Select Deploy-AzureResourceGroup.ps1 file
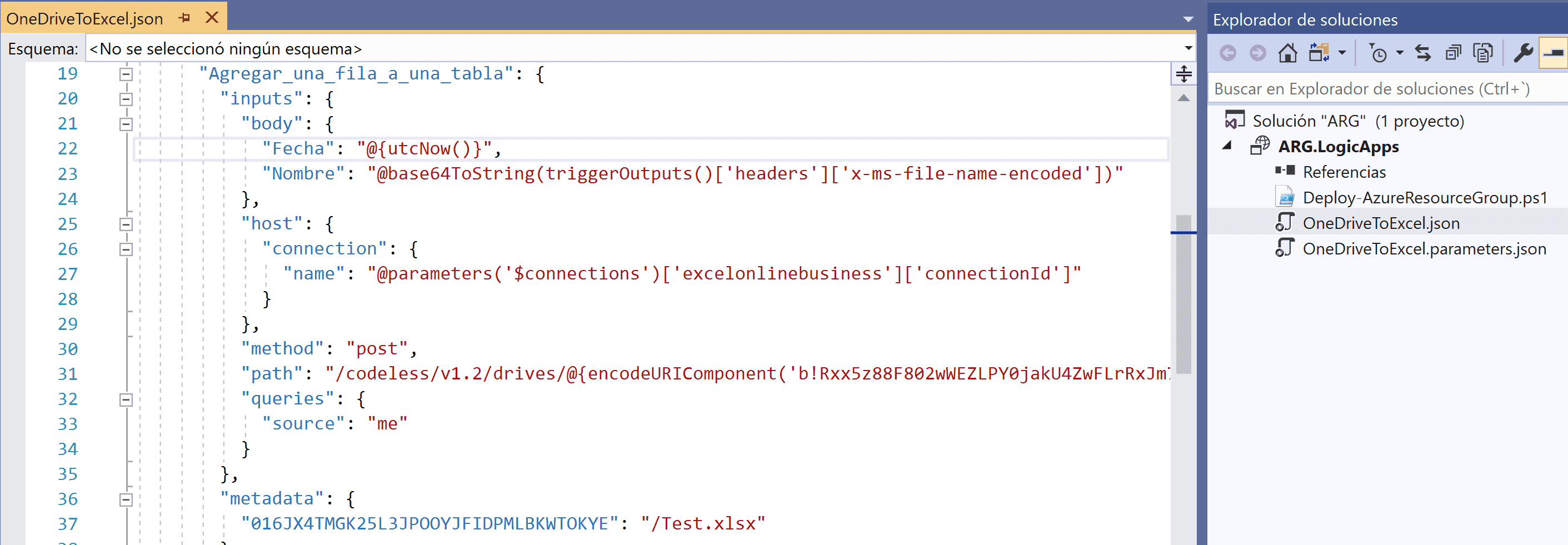Image resolution: width=1568 pixels, height=545 pixels. tap(1424, 198)
